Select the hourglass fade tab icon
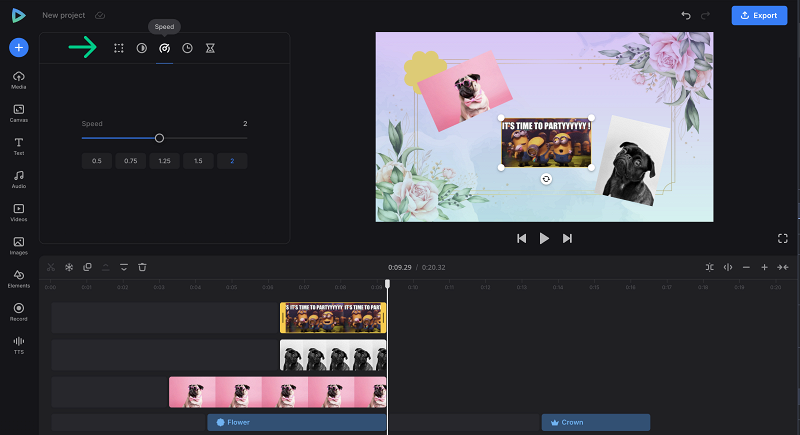This screenshot has width=800, height=435. 210,48
